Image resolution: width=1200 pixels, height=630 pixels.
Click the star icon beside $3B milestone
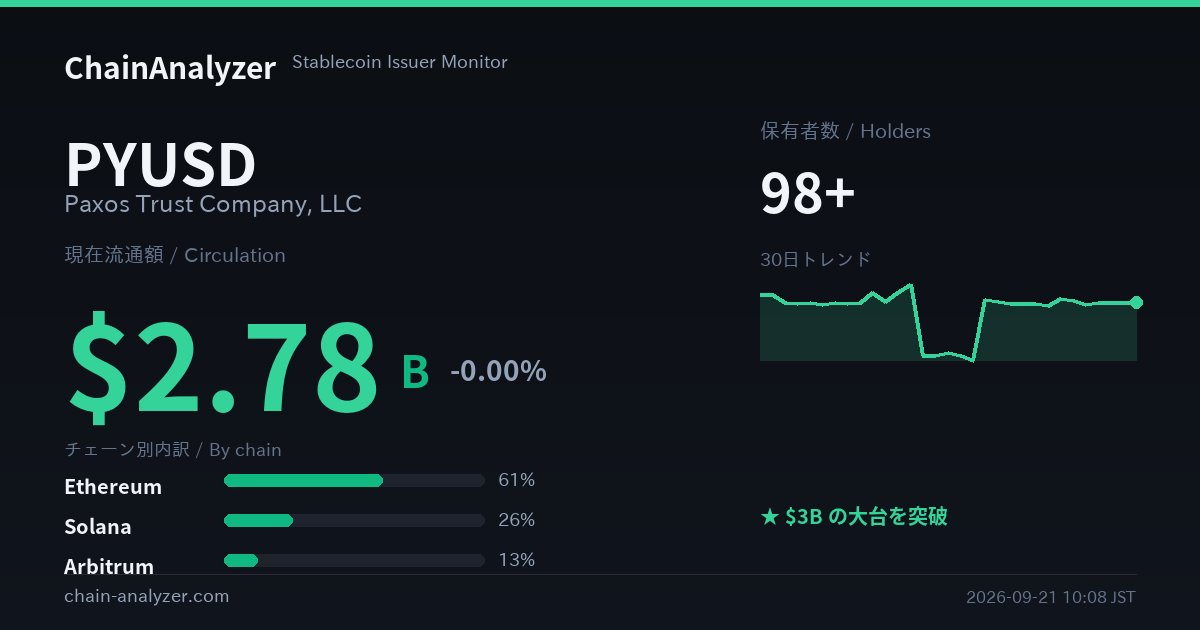click(x=769, y=517)
